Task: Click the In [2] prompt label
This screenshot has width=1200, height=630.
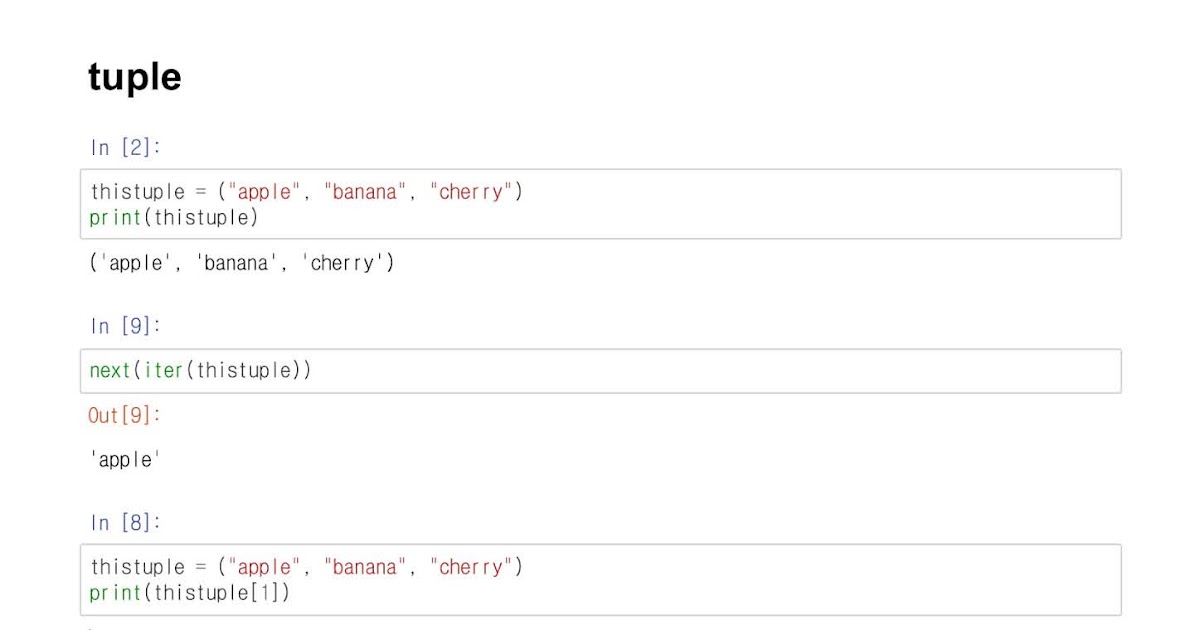Action: (125, 148)
